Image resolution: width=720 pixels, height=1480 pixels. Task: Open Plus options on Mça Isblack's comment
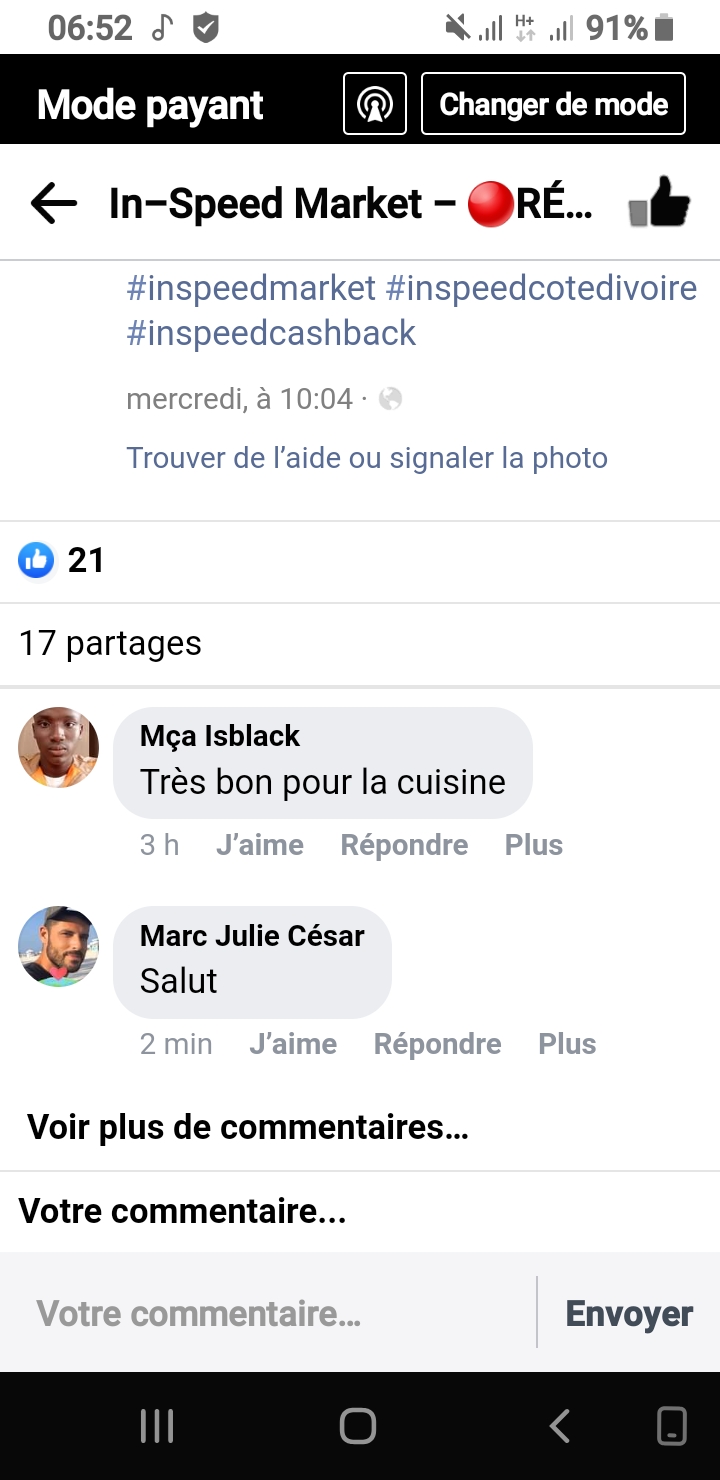534,845
